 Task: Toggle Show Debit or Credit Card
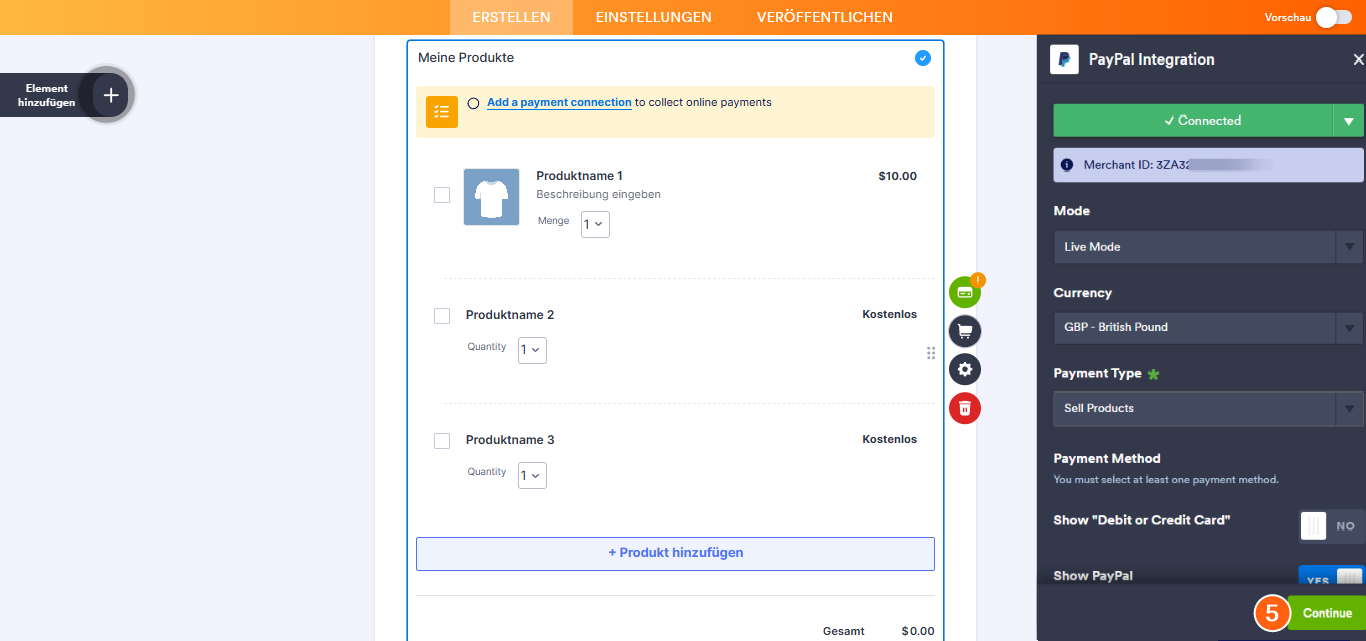[x=1331, y=526]
